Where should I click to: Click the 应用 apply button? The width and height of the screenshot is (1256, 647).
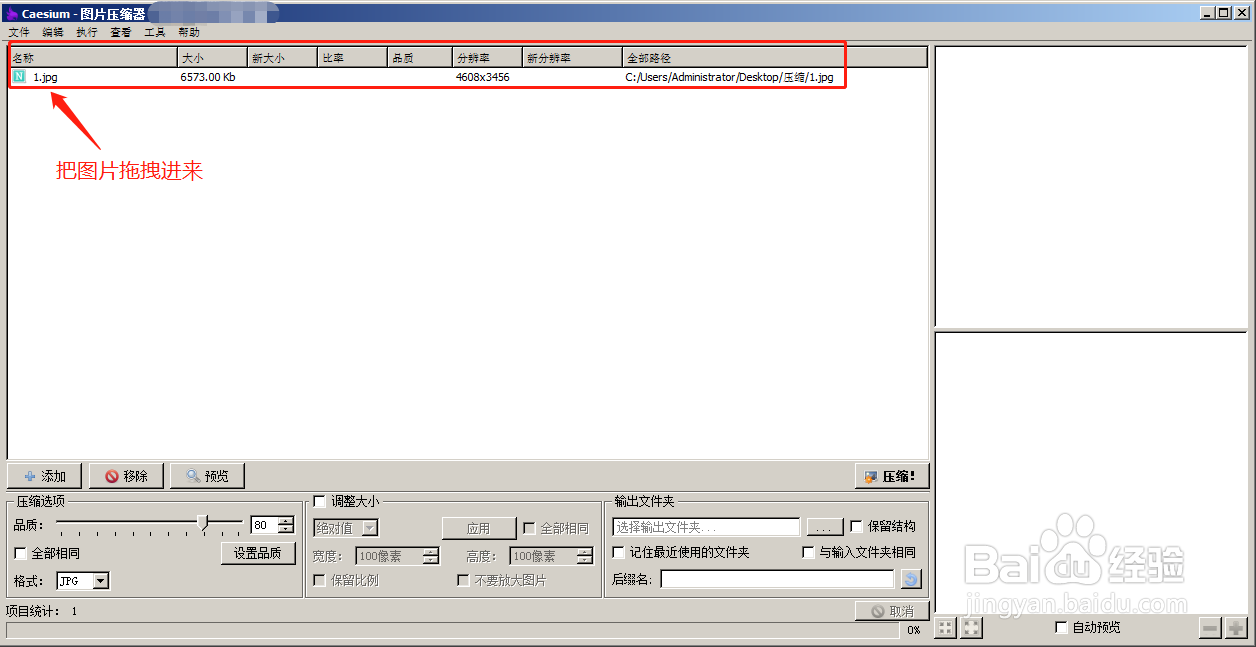coord(479,528)
